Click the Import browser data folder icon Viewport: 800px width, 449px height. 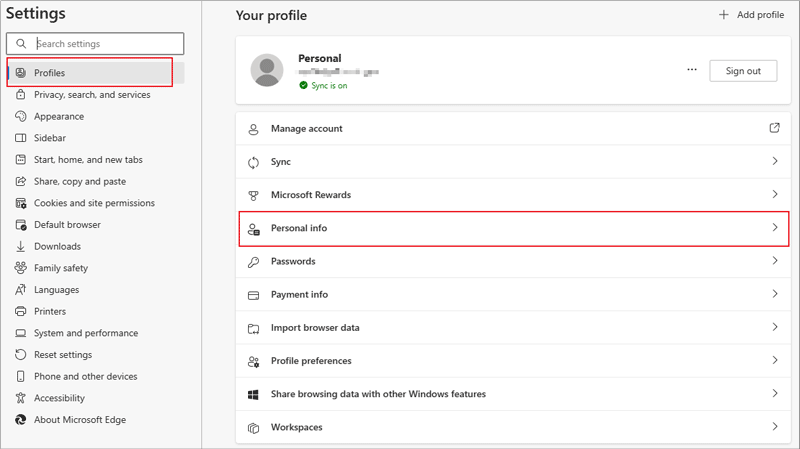254,328
